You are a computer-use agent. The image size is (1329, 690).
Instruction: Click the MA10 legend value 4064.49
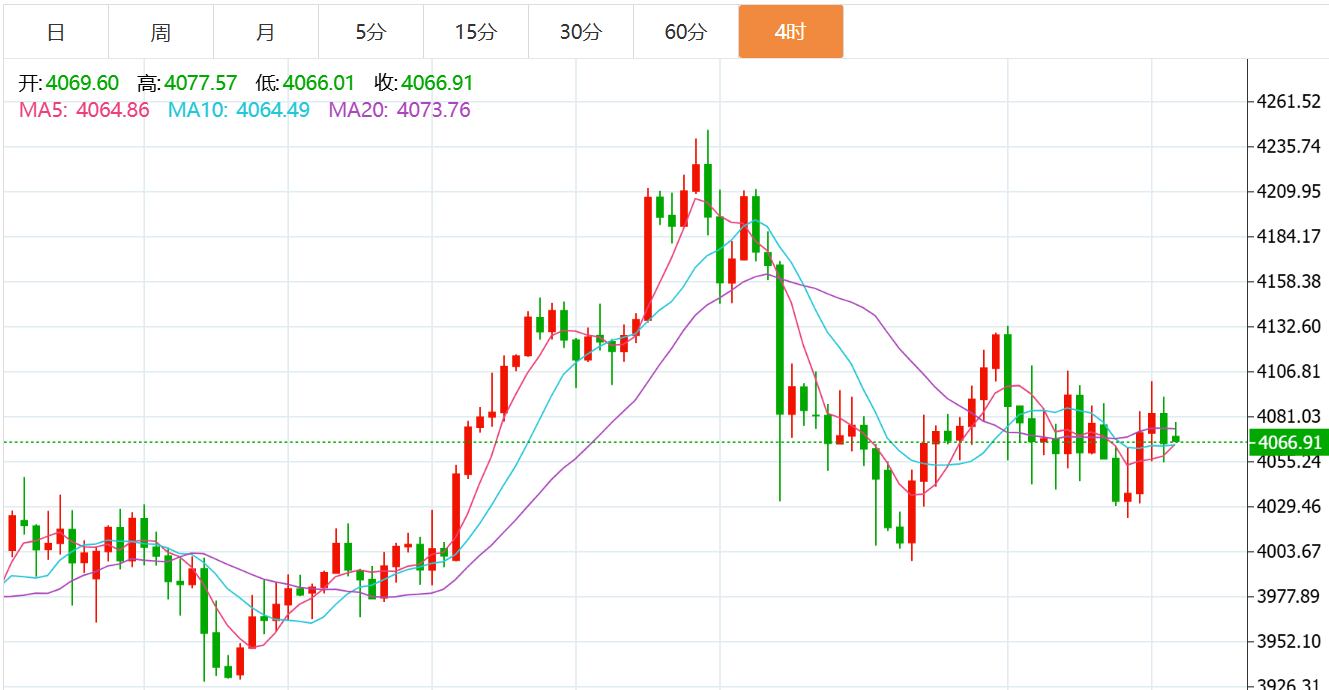273,110
